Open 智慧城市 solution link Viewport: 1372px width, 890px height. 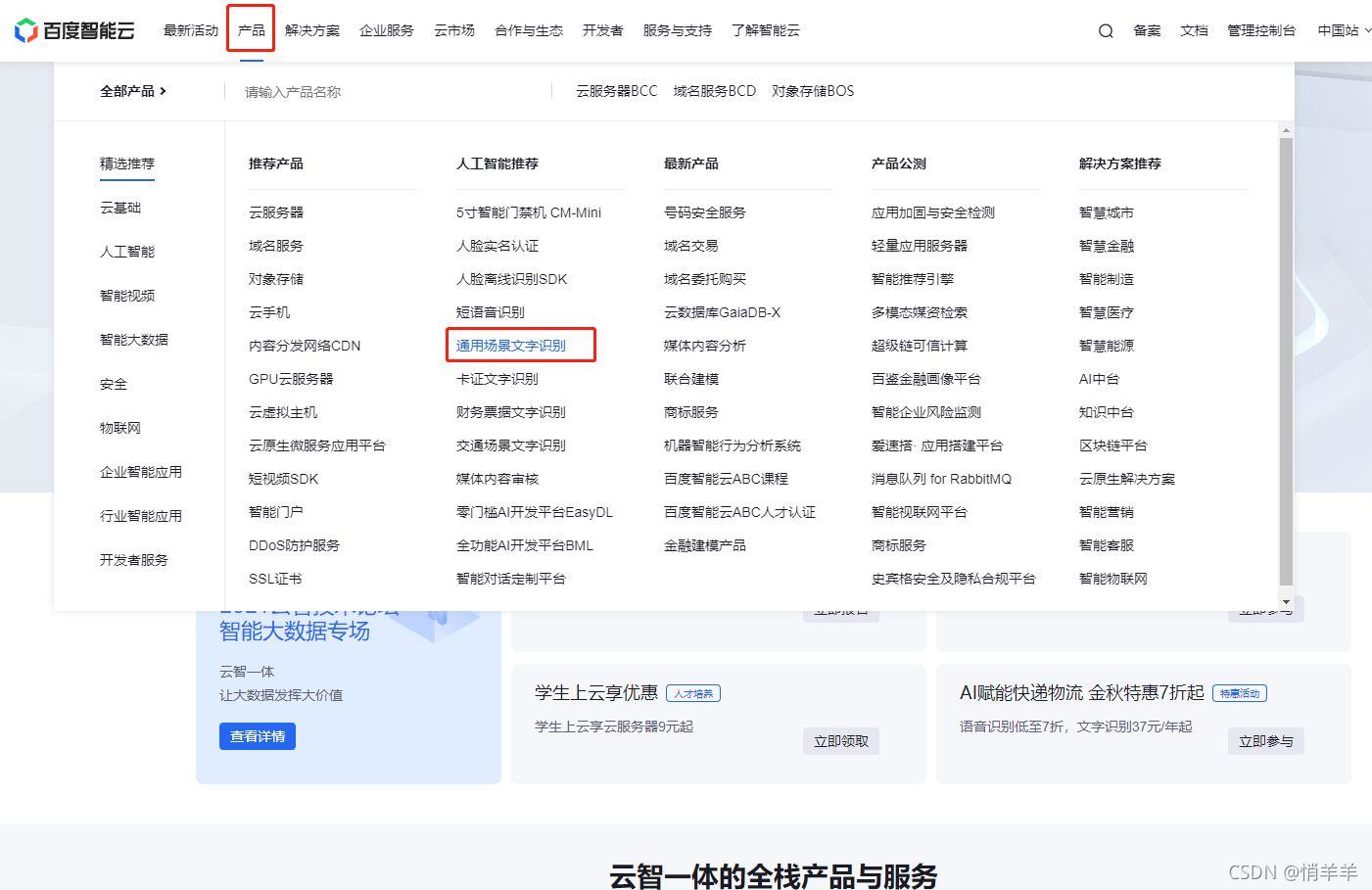(1107, 212)
